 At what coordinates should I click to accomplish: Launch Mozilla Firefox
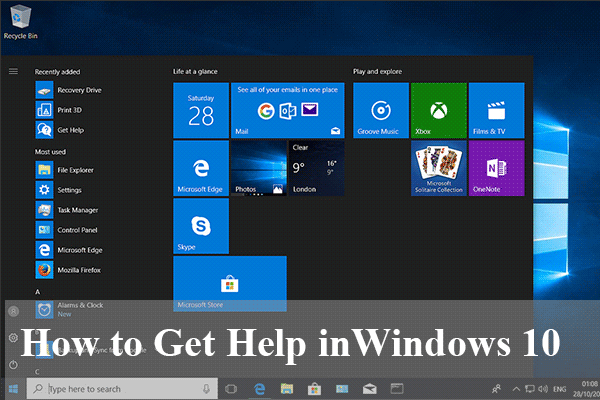pyautogui.click(x=80, y=270)
